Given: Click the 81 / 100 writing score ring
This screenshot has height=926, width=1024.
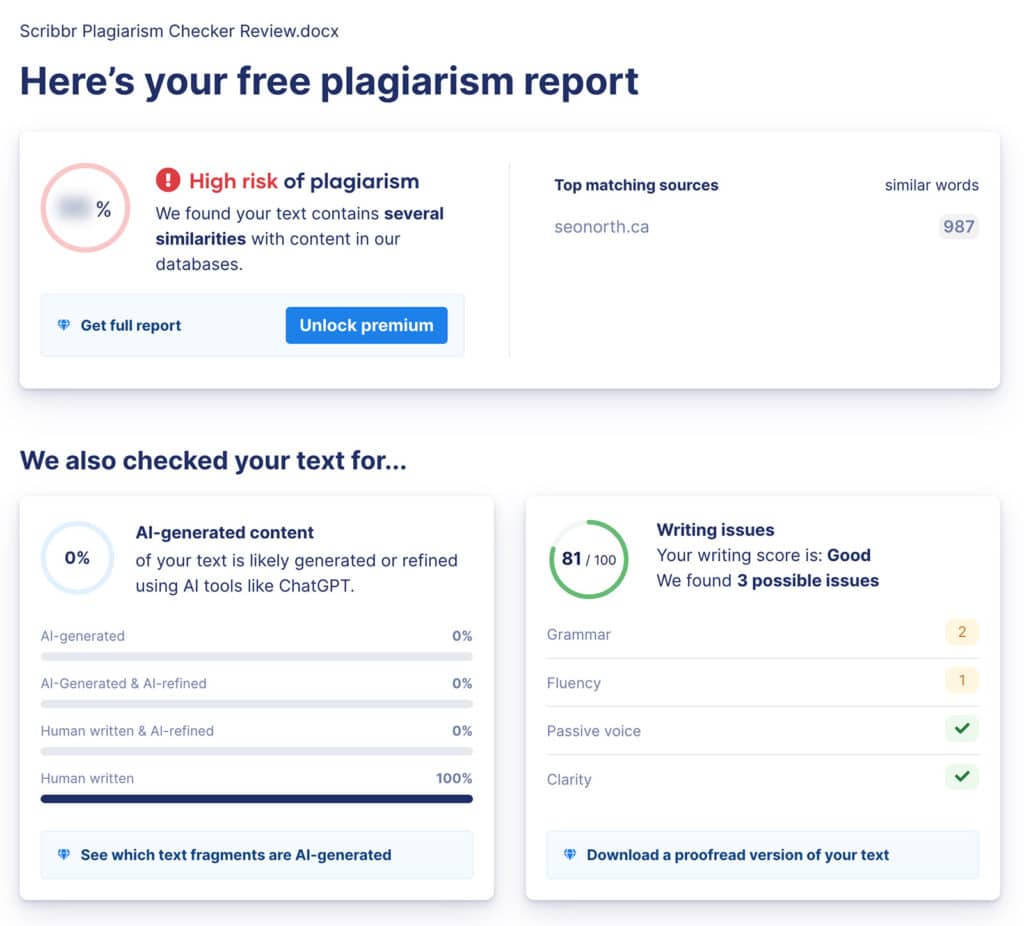Looking at the screenshot, I should (x=588, y=559).
